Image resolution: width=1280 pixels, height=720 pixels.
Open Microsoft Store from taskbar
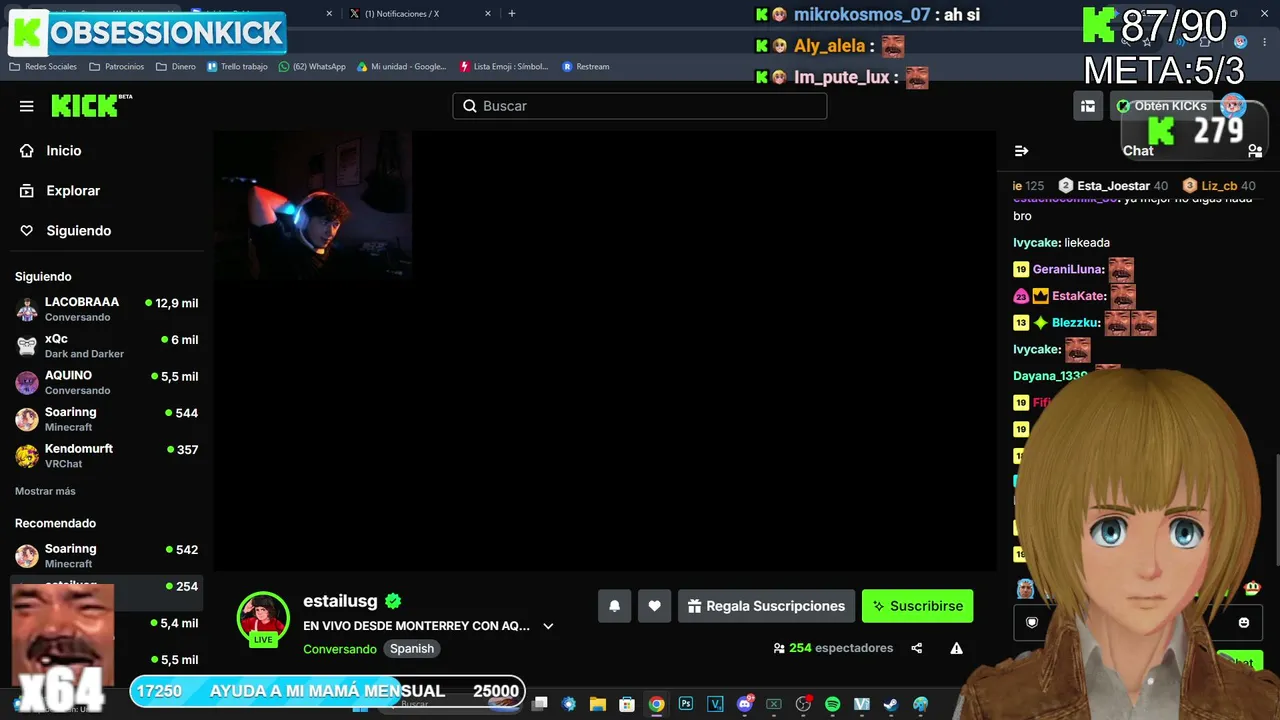(627, 704)
